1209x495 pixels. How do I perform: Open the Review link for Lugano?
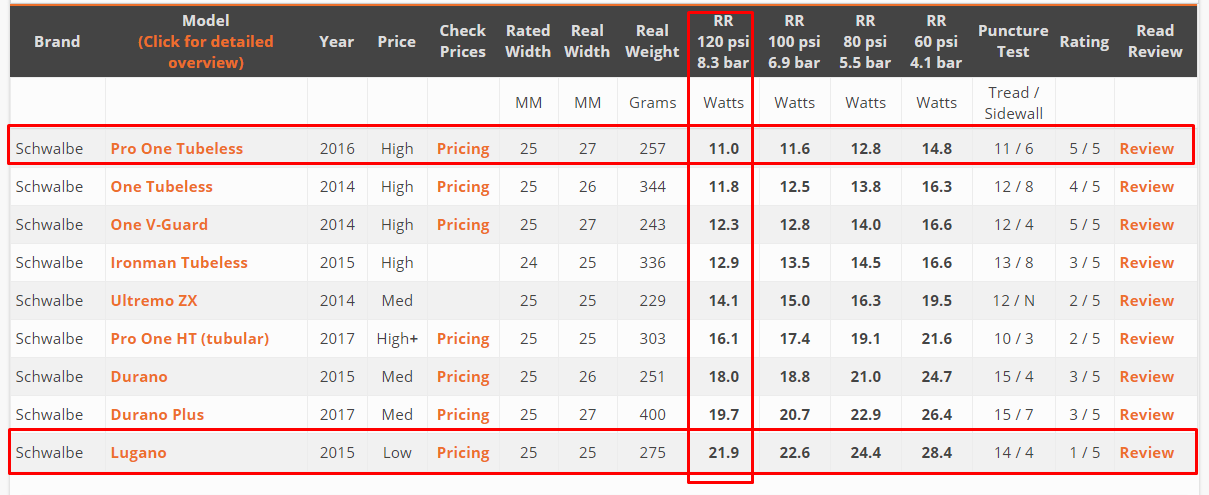coord(1147,452)
